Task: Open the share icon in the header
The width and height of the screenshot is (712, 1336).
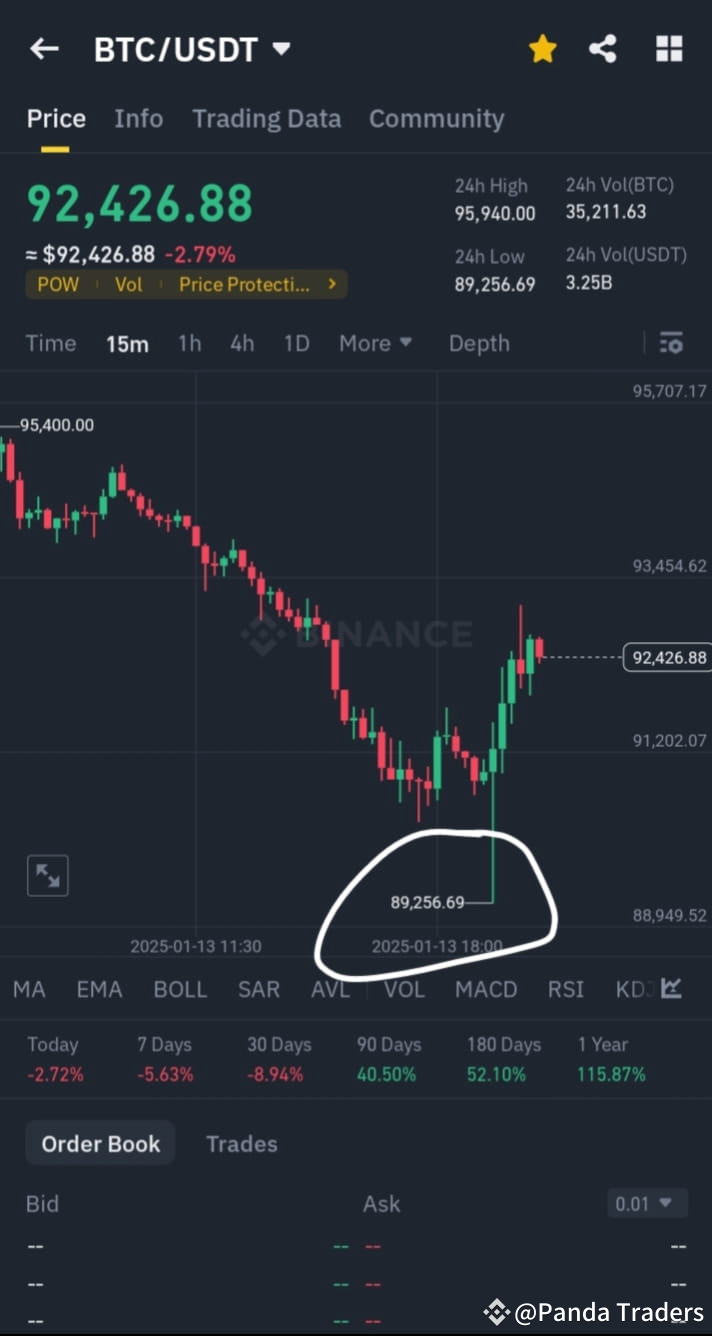Action: click(603, 47)
